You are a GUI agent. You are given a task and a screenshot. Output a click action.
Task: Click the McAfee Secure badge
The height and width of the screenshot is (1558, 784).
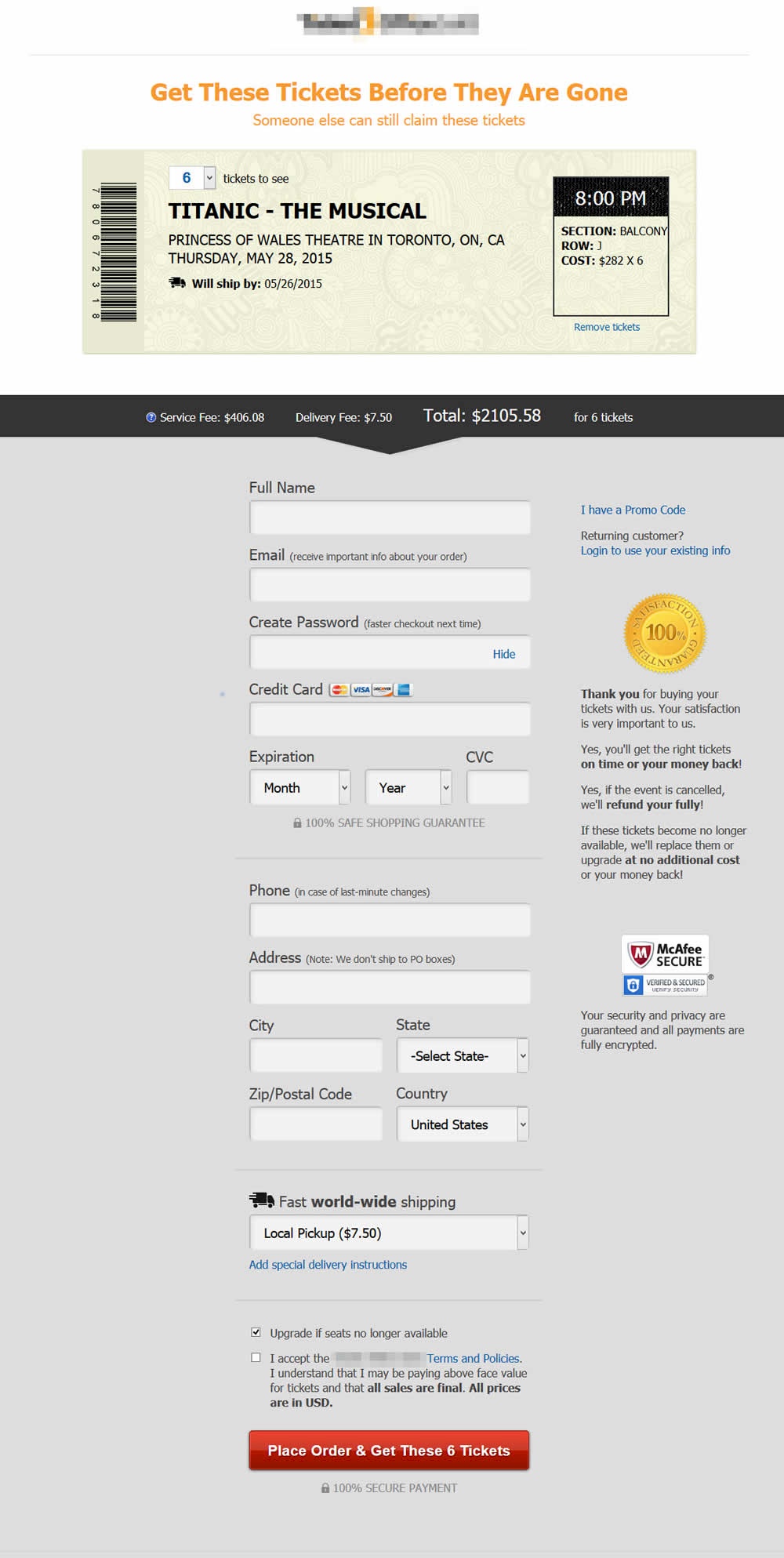(x=665, y=954)
